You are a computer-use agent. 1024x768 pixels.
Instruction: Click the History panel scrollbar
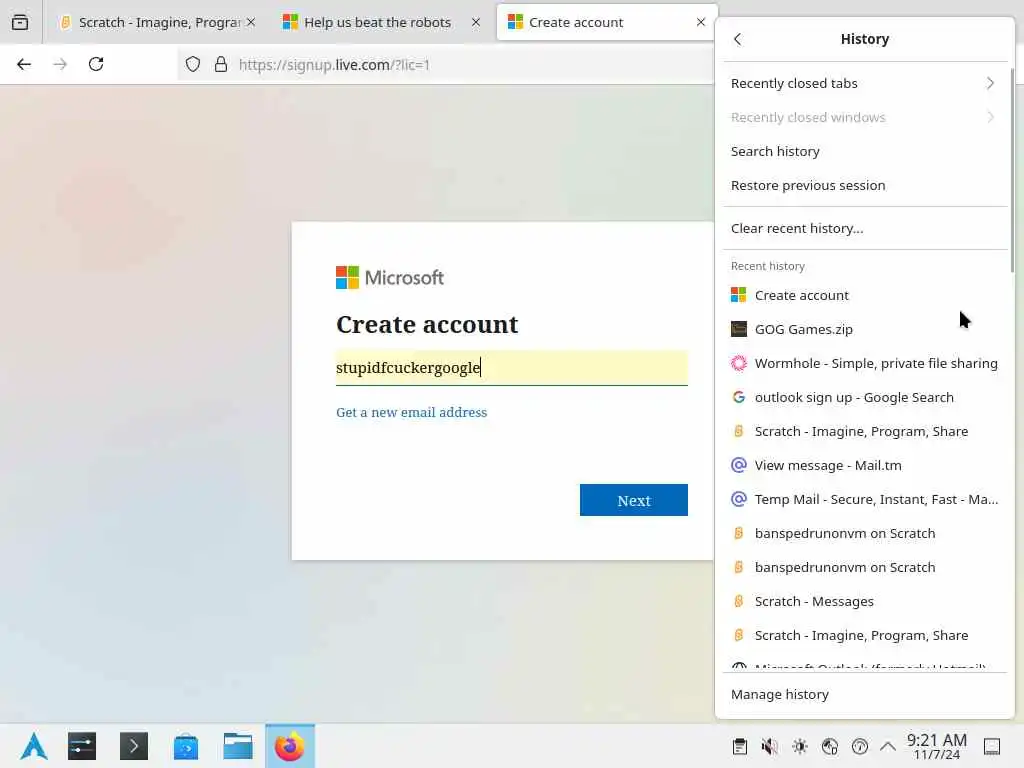click(1012, 170)
